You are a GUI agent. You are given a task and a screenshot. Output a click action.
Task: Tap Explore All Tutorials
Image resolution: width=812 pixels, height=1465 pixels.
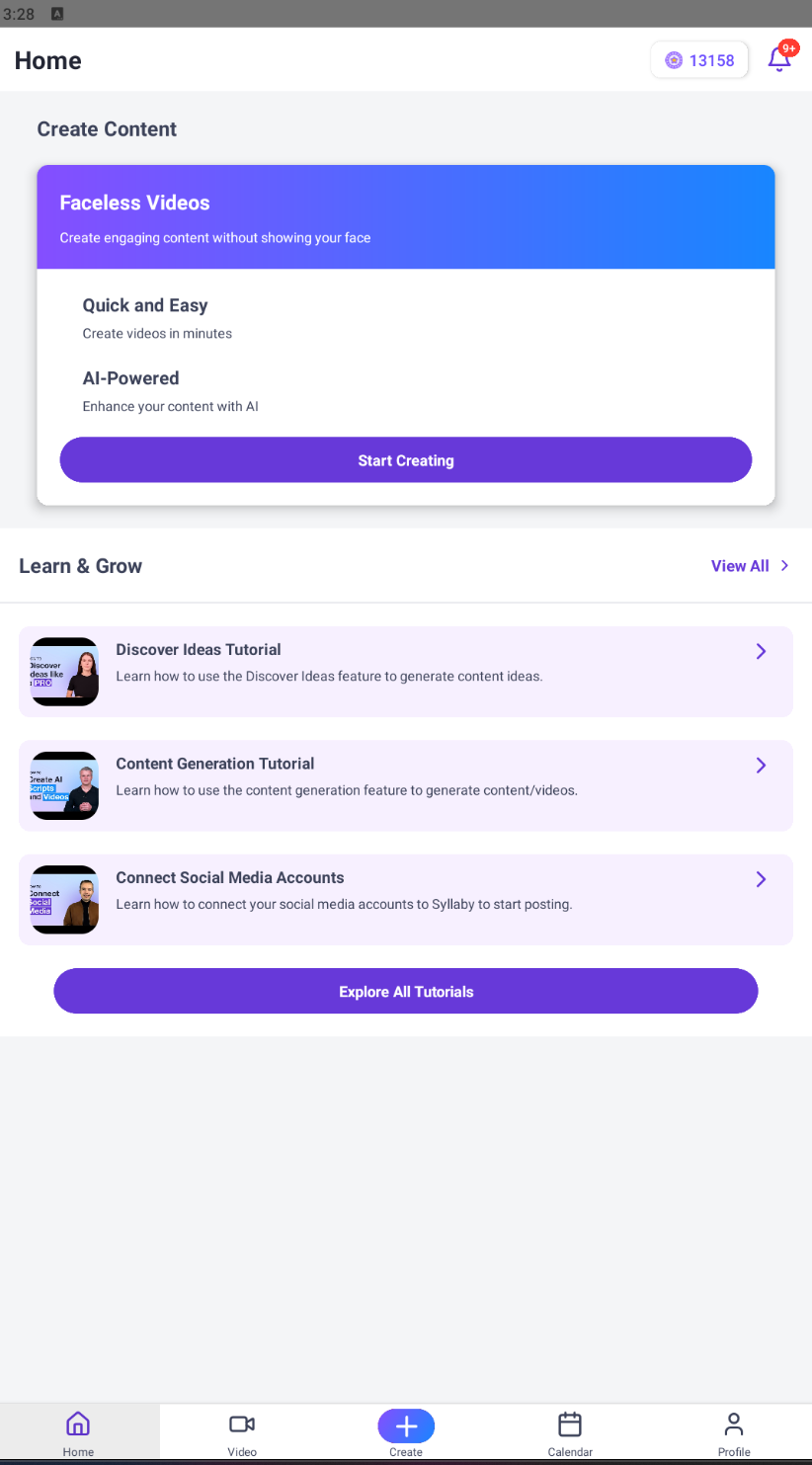406,991
